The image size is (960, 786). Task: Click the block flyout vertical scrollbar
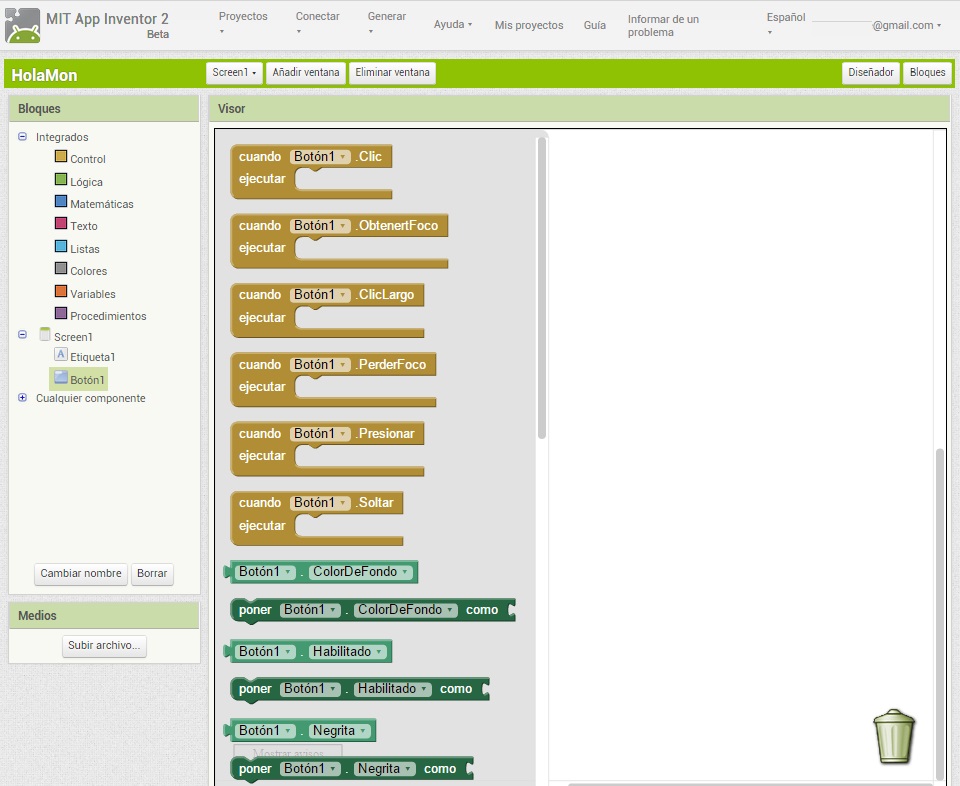click(x=541, y=288)
